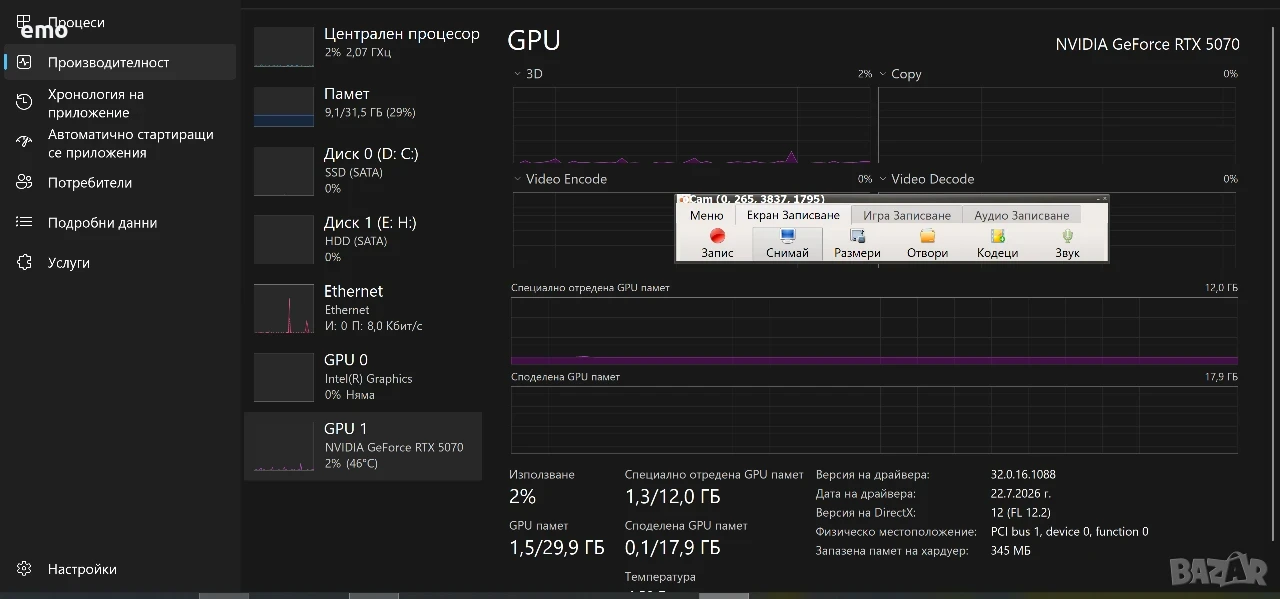Take a screenshot with oCam Снимай

787,243
